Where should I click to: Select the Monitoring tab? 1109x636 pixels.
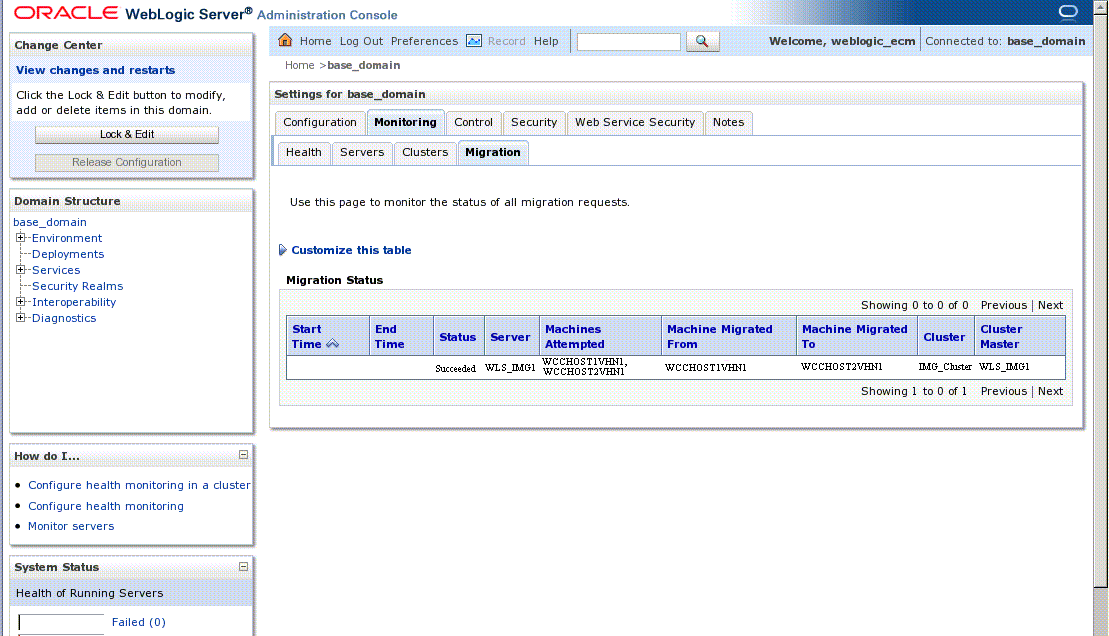coord(405,122)
